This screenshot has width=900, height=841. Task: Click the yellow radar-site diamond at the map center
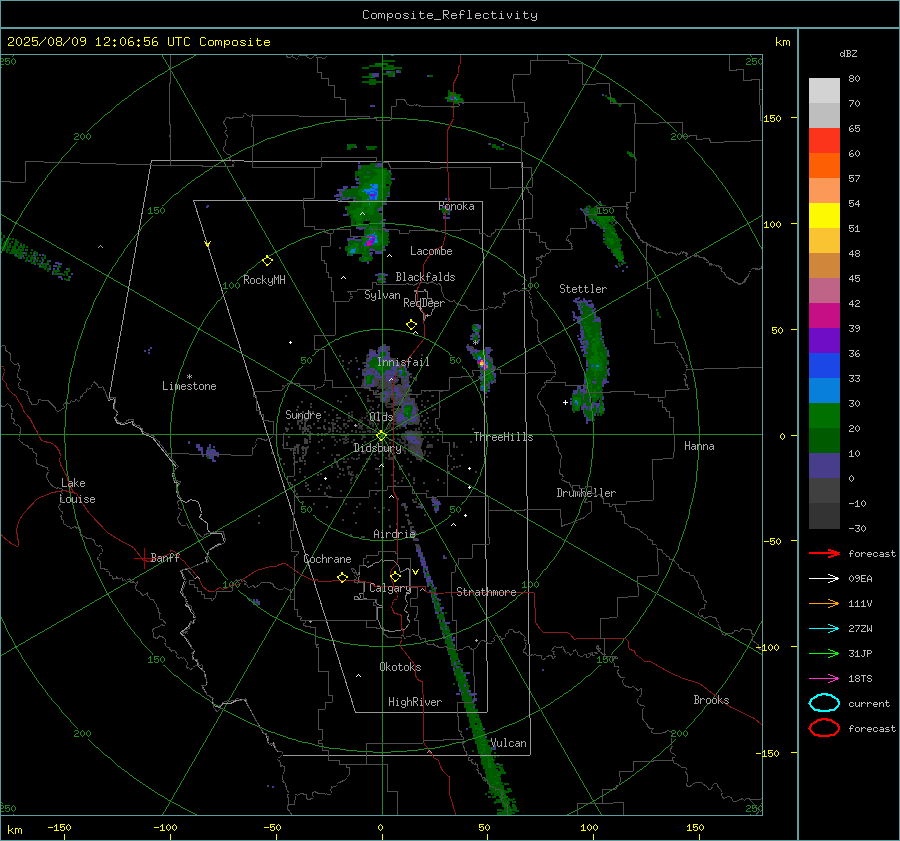tap(382, 436)
